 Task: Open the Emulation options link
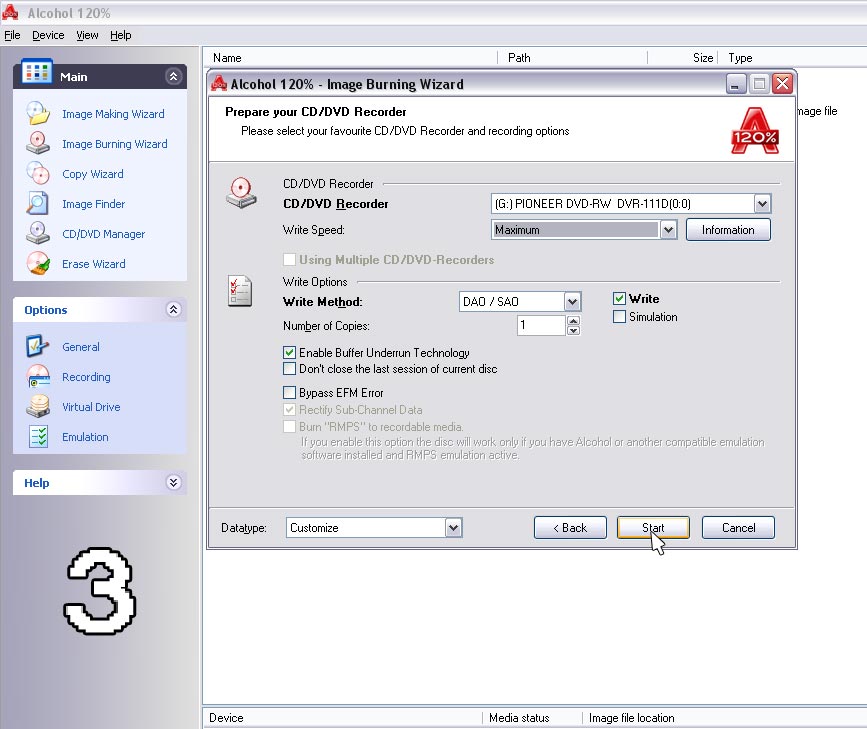click(85, 437)
